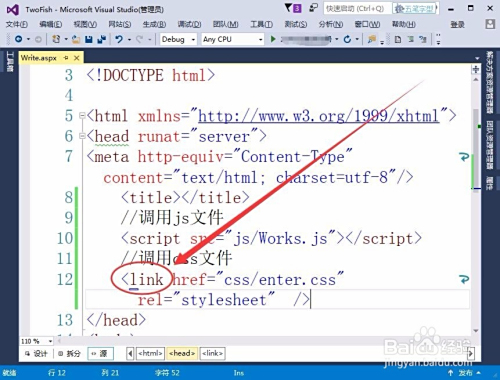Screen dimensions: 500x380
Task: Open the 文件(F) menu
Action: pyautogui.click(x=17, y=24)
